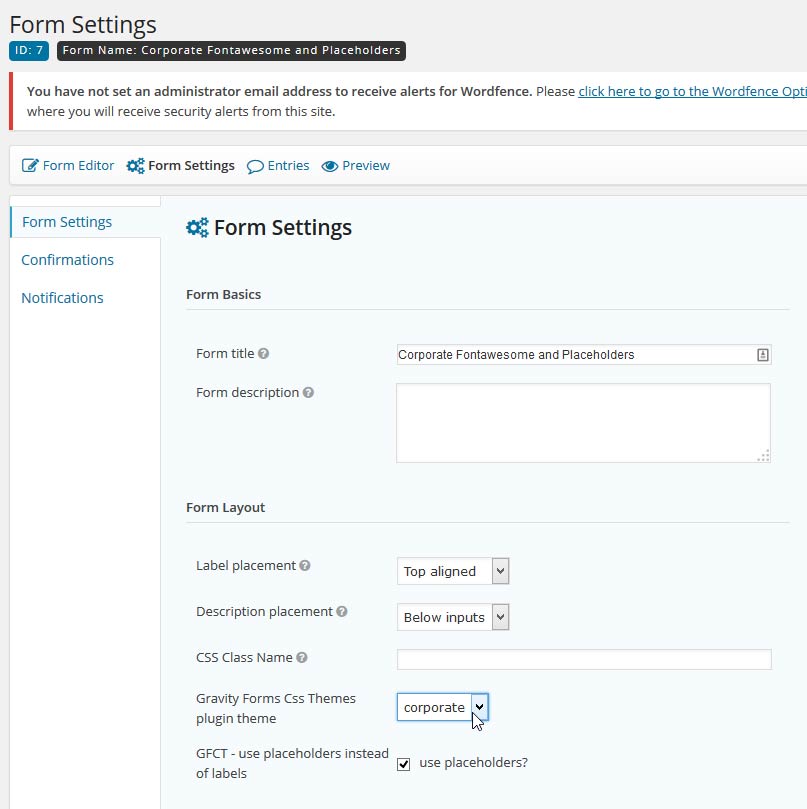
Task: Click the contact card icon in Form title field
Action: pyautogui.click(x=763, y=355)
